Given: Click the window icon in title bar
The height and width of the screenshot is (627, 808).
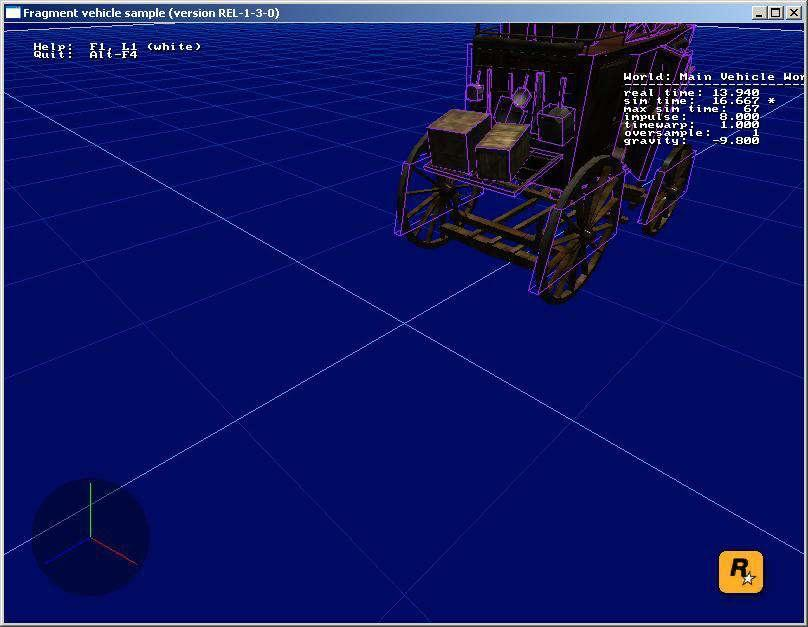Looking at the screenshot, I should [12, 13].
